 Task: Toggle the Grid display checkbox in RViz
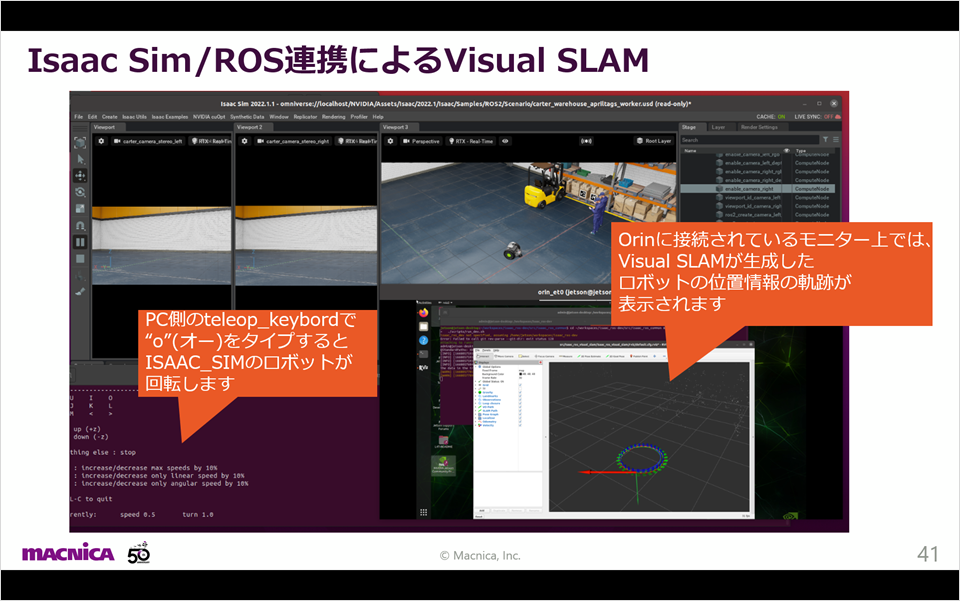(520, 385)
